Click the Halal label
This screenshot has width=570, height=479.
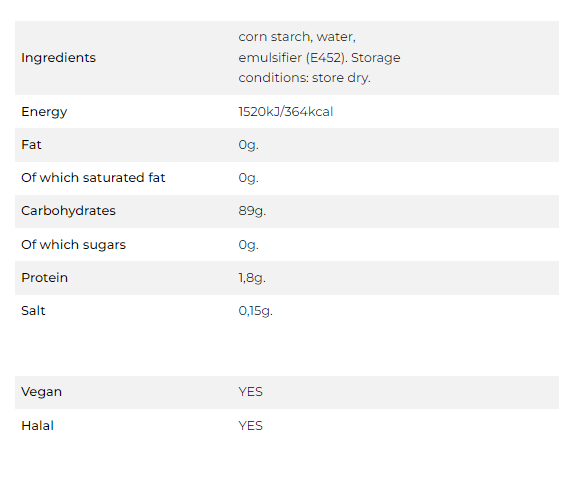[x=37, y=426]
